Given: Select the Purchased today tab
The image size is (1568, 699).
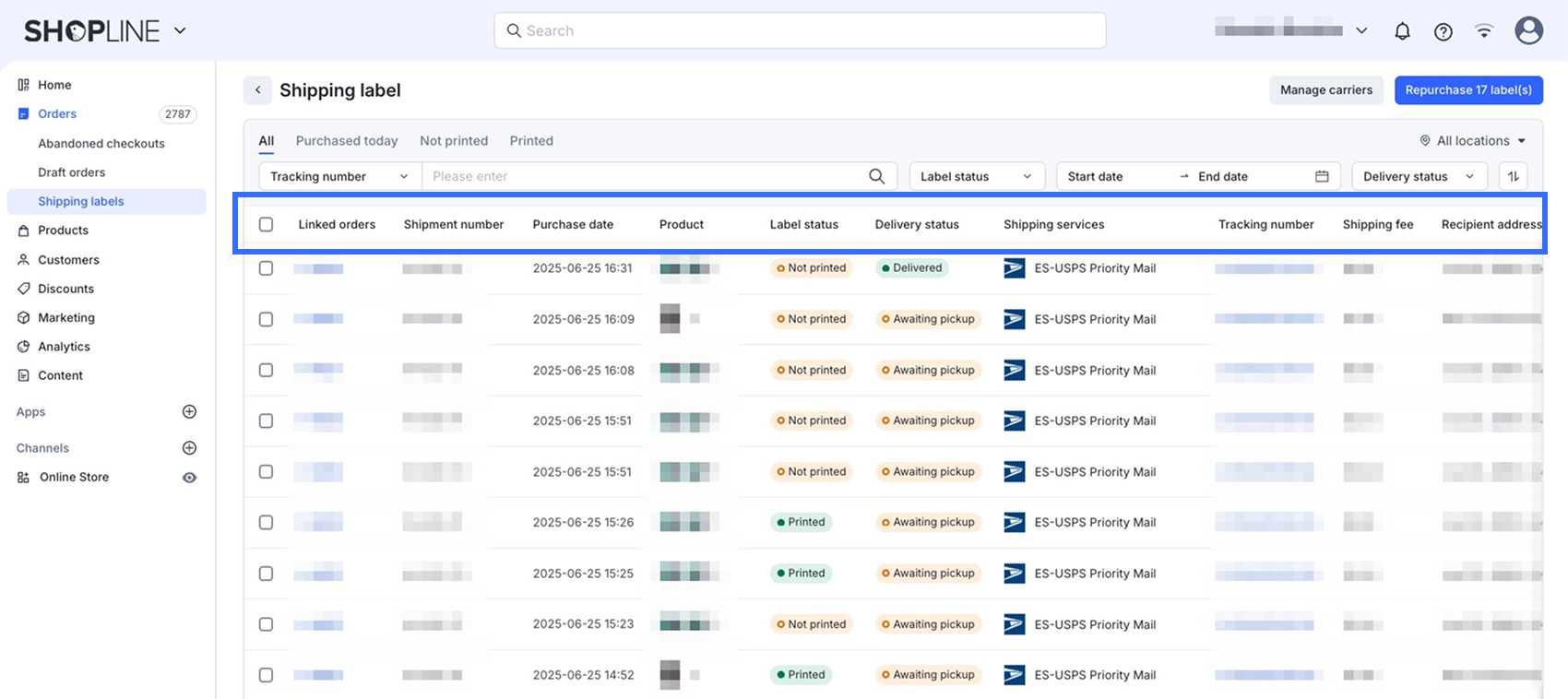Looking at the screenshot, I should coord(347,141).
